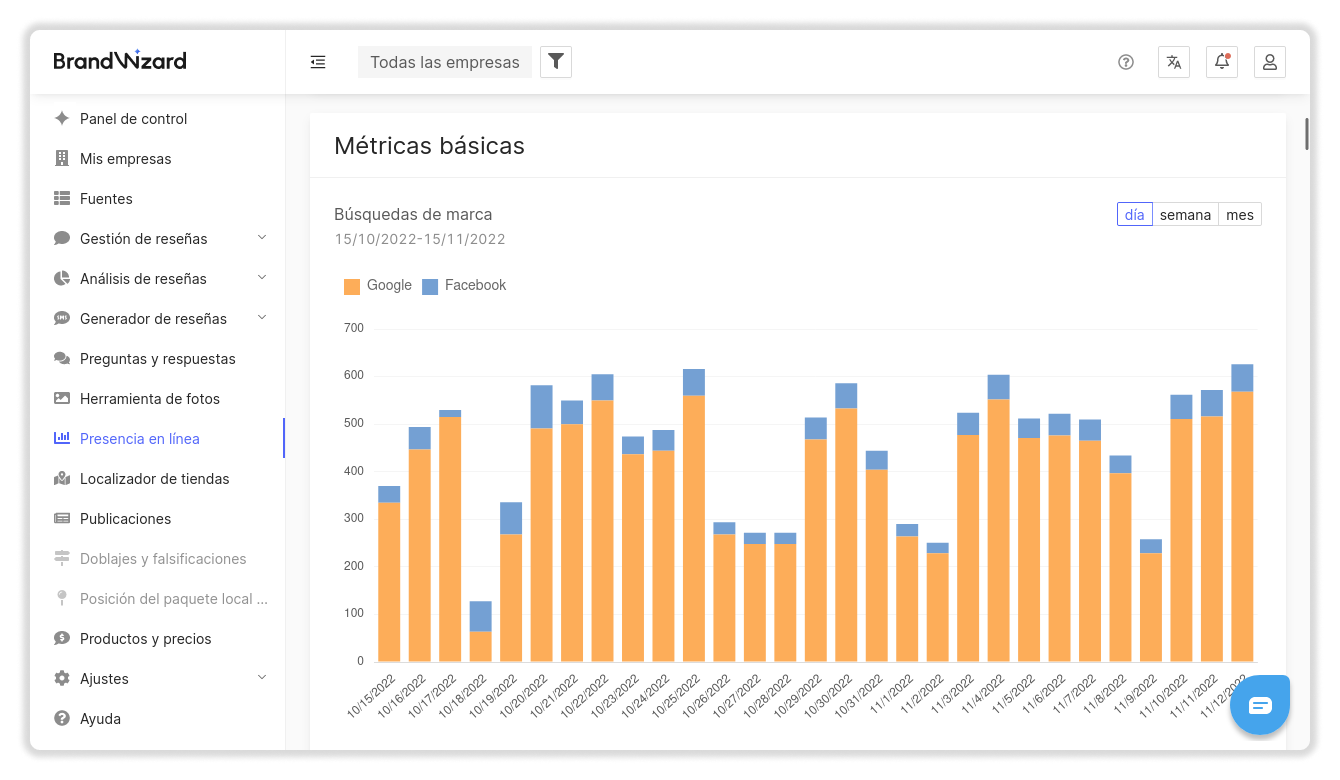
Task: Toggle Google series orange legend swatch
Action: [352, 286]
